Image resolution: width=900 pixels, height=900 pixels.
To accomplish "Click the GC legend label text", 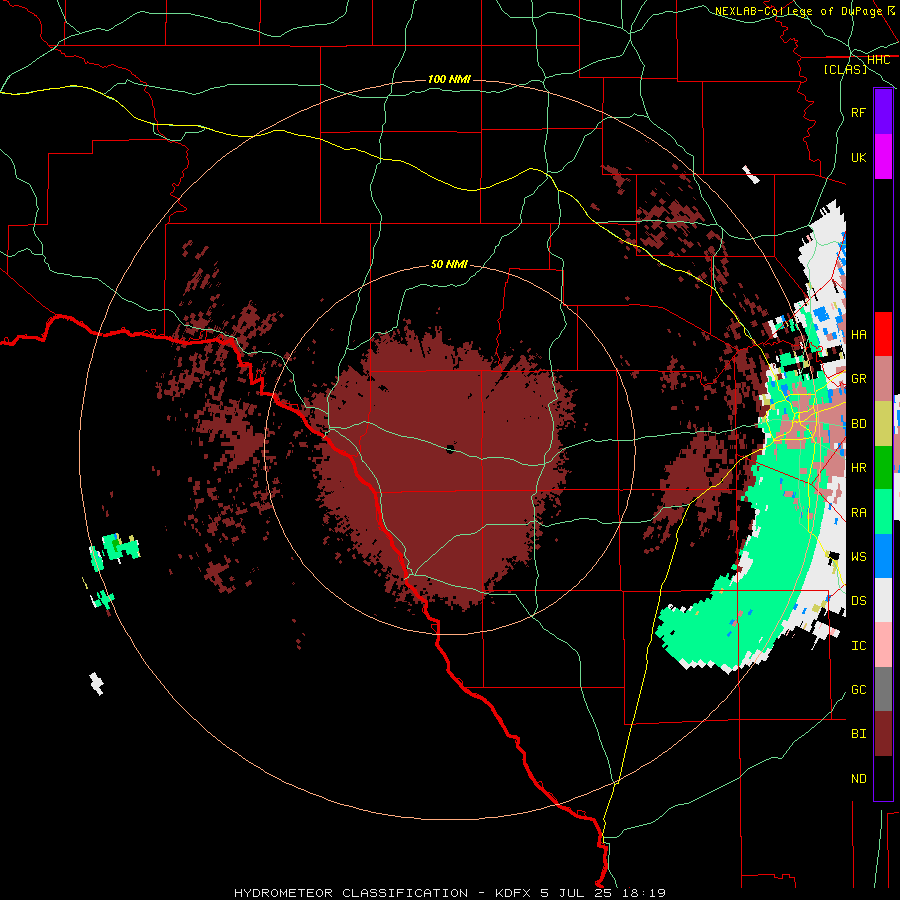I will [x=858, y=689].
